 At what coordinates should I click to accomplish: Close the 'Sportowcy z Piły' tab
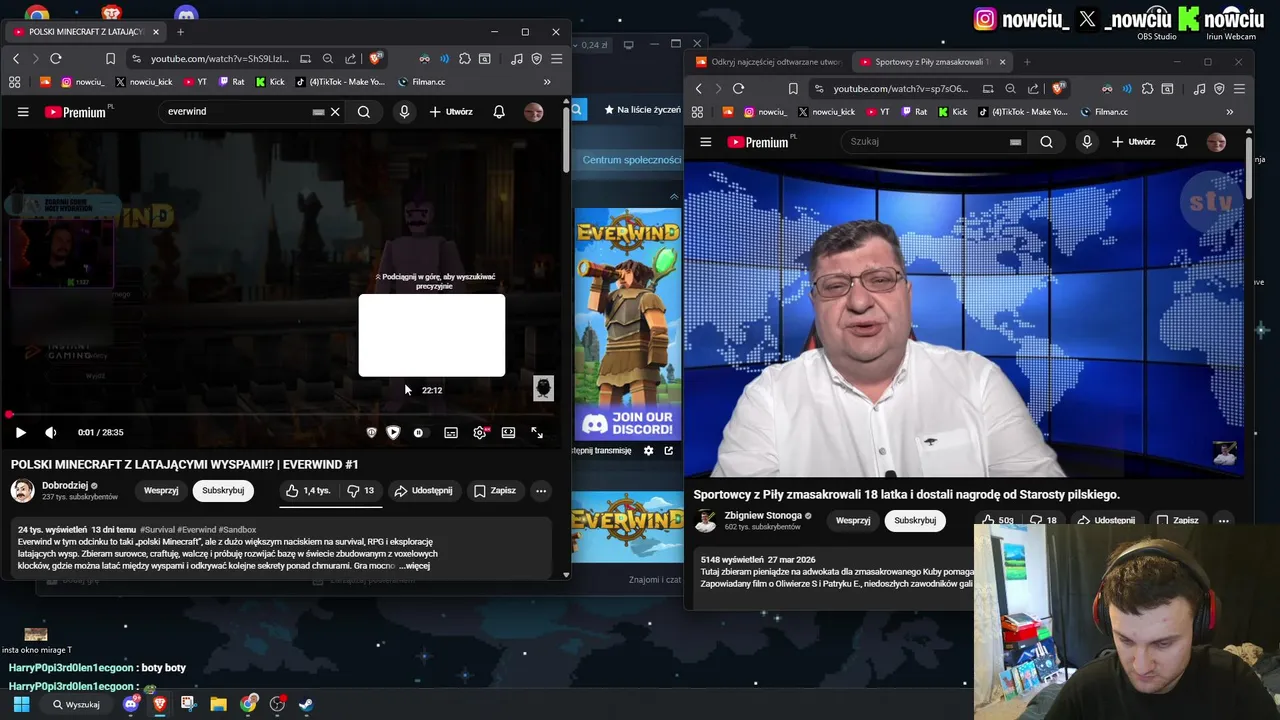[1002, 62]
